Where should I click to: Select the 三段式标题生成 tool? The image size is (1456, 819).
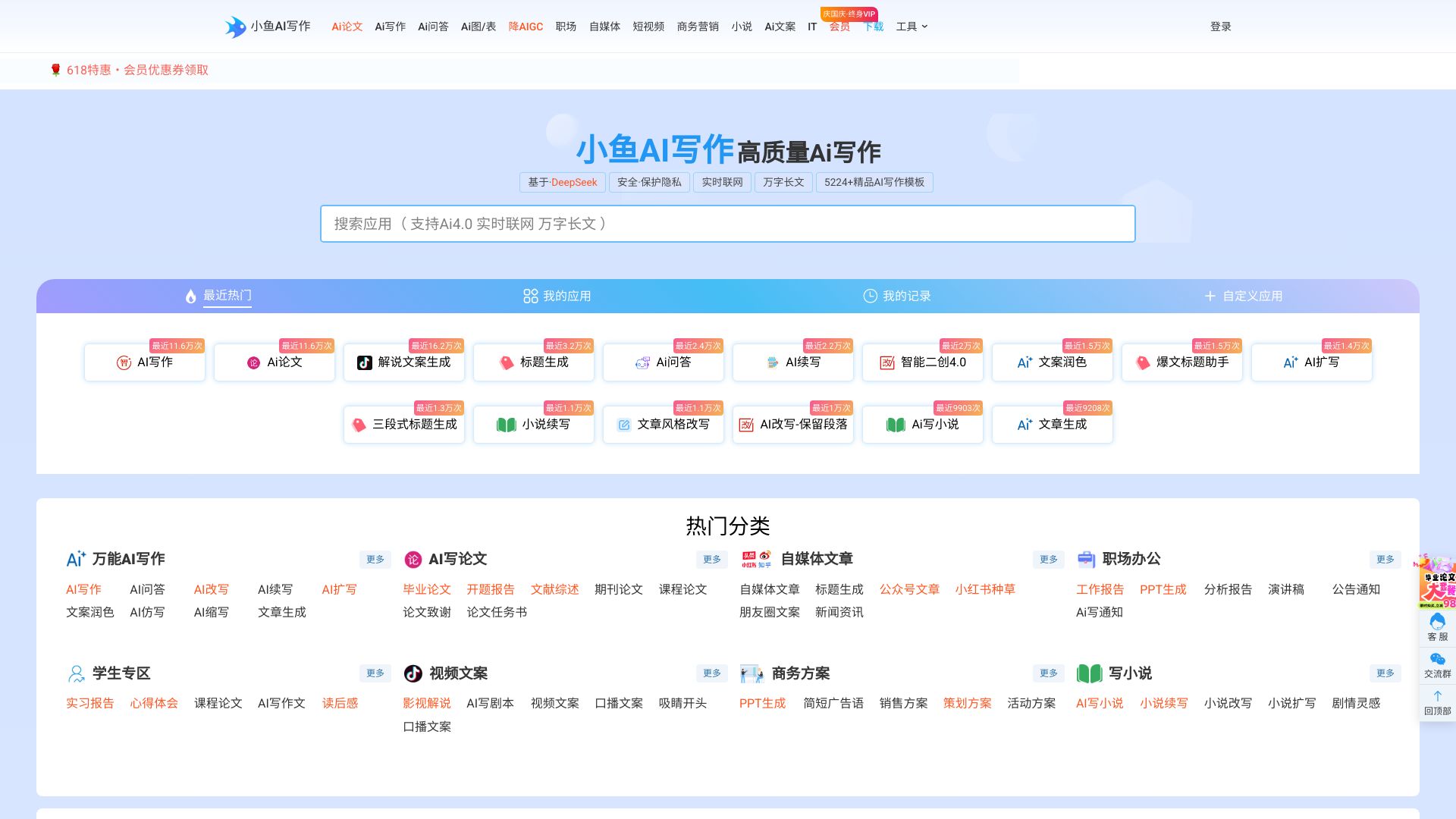403,425
